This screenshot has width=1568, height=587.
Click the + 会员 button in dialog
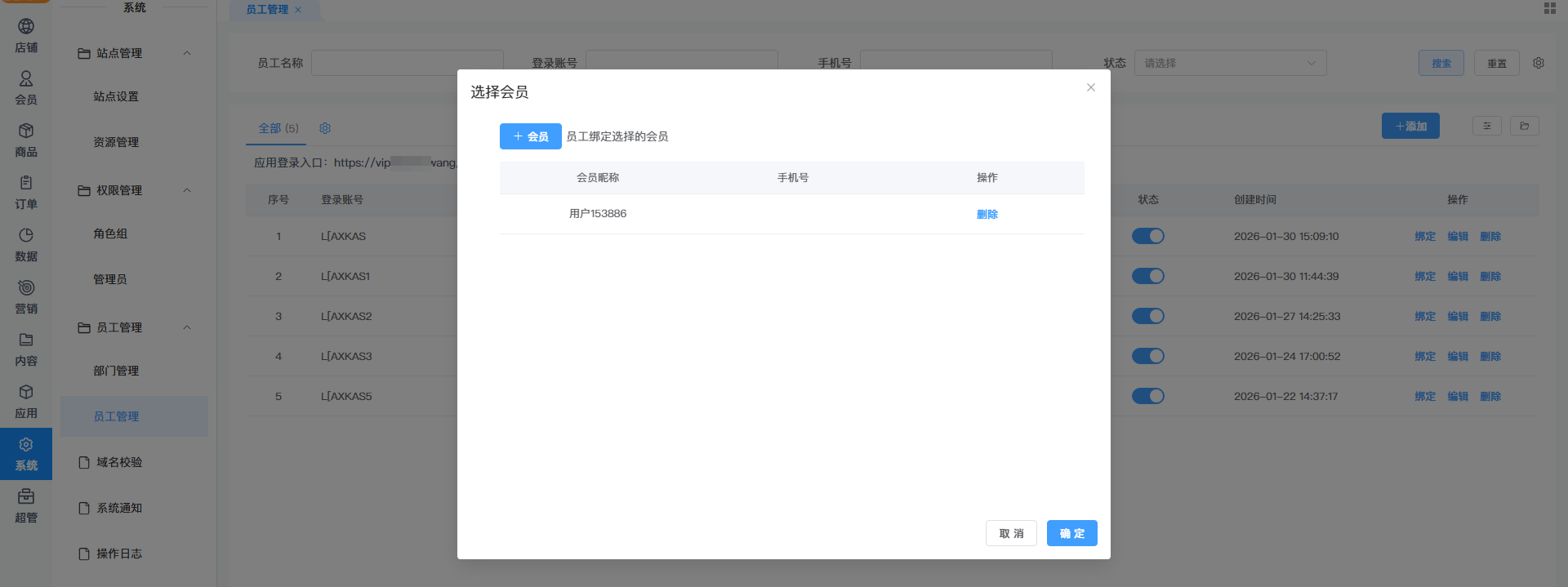[530, 136]
